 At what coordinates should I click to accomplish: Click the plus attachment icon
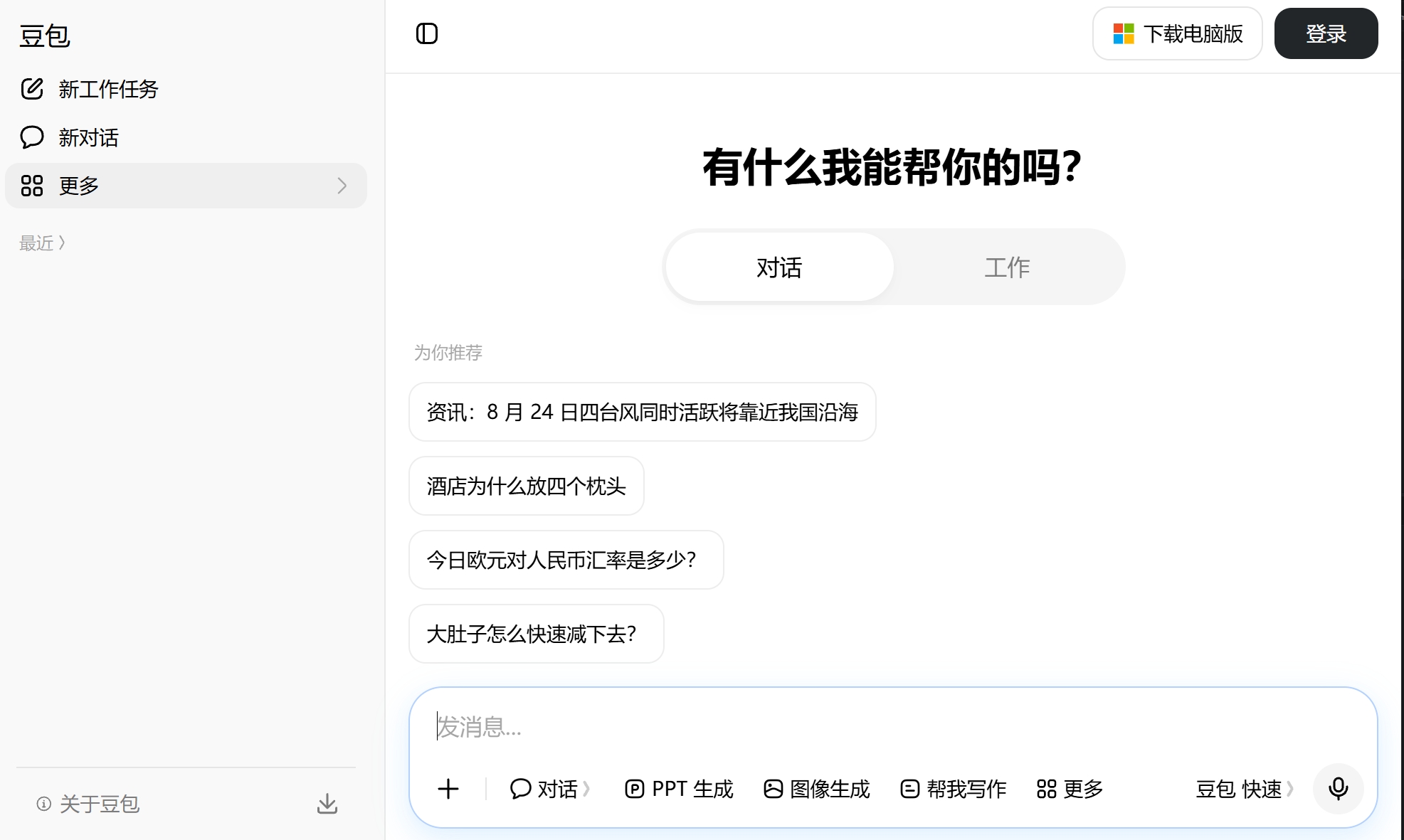pos(448,789)
